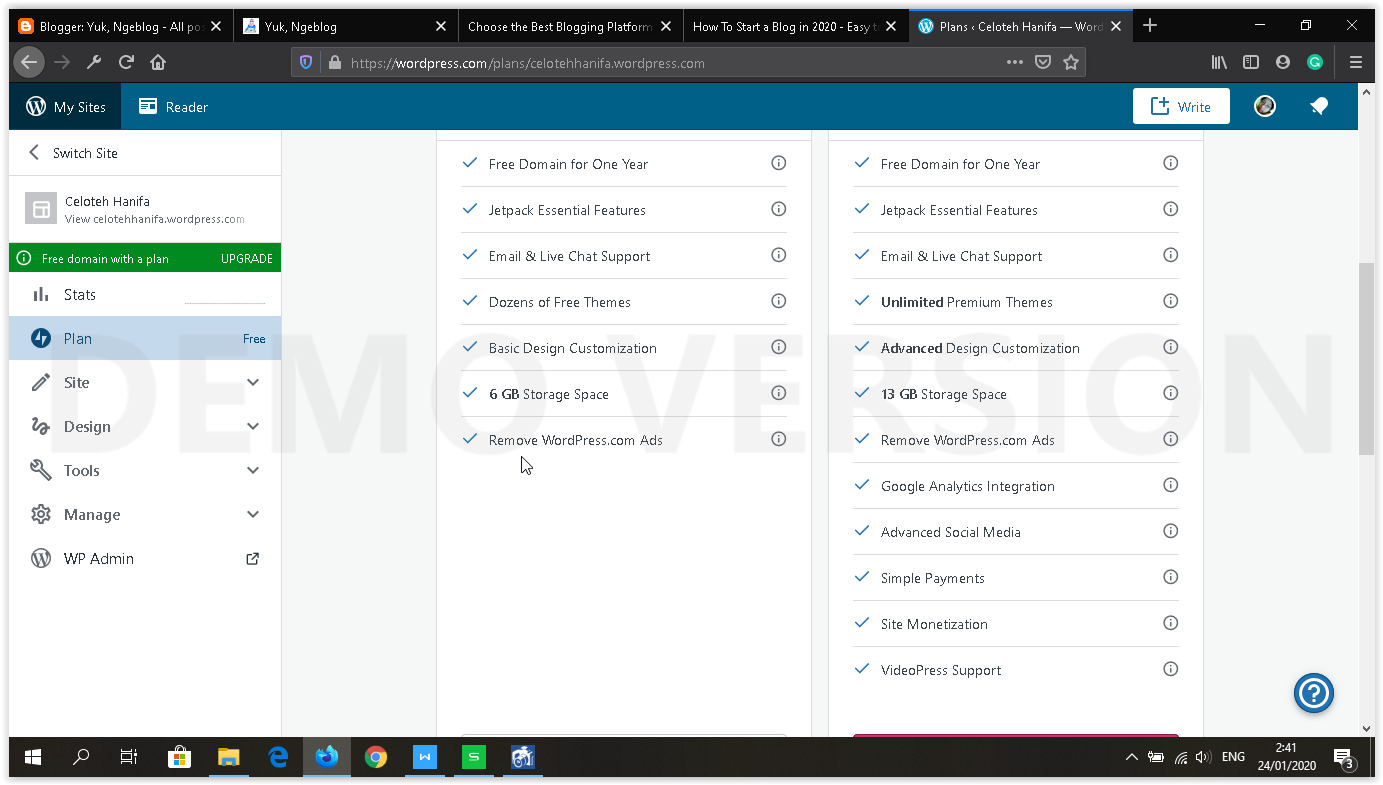Launch Chrome from the taskbar
The width and height of the screenshot is (1383, 785).
point(376,757)
